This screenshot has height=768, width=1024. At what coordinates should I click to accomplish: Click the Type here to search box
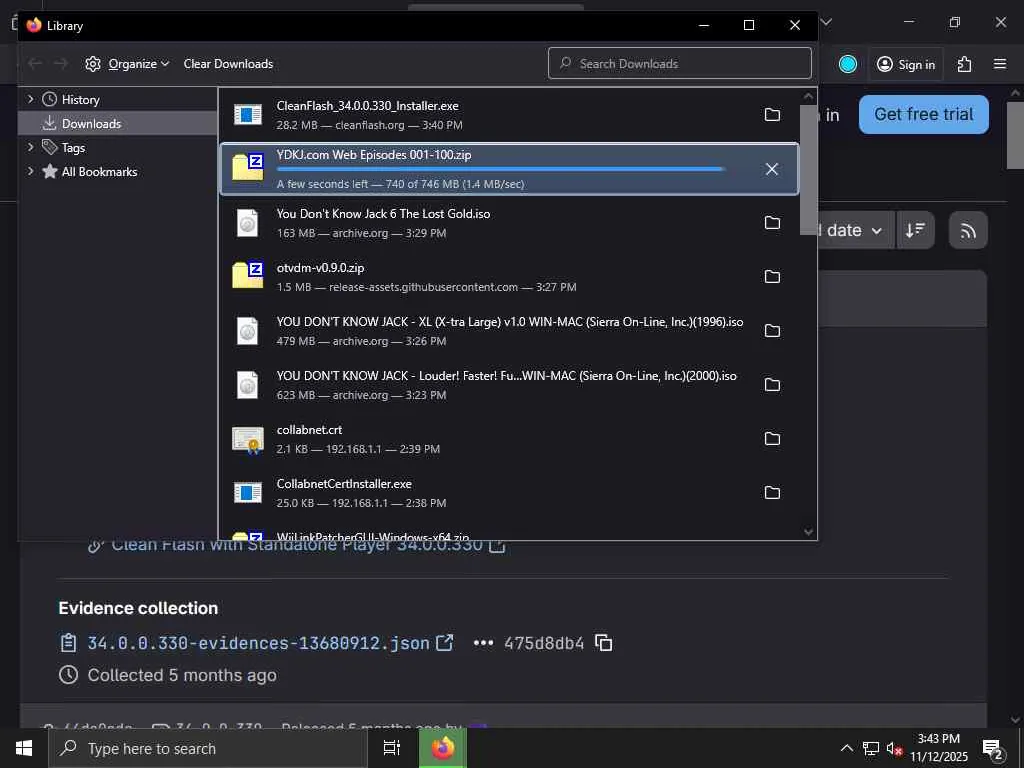coord(208,748)
